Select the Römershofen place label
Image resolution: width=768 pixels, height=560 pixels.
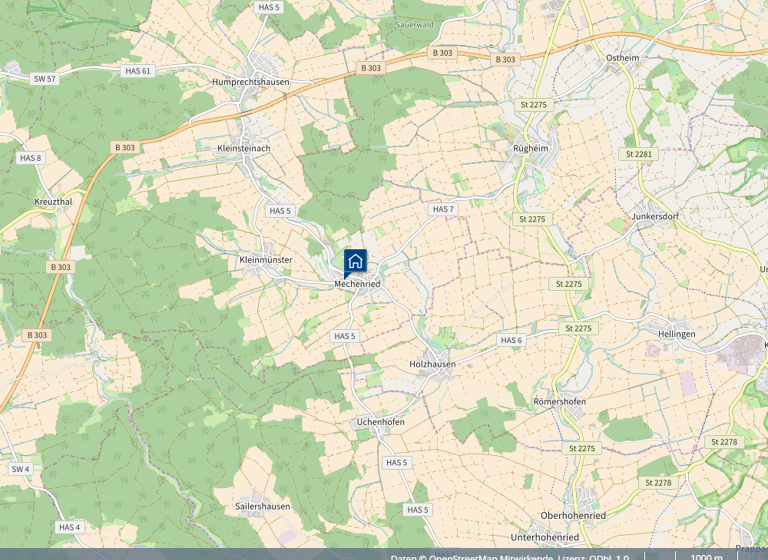click(x=559, y=401)
